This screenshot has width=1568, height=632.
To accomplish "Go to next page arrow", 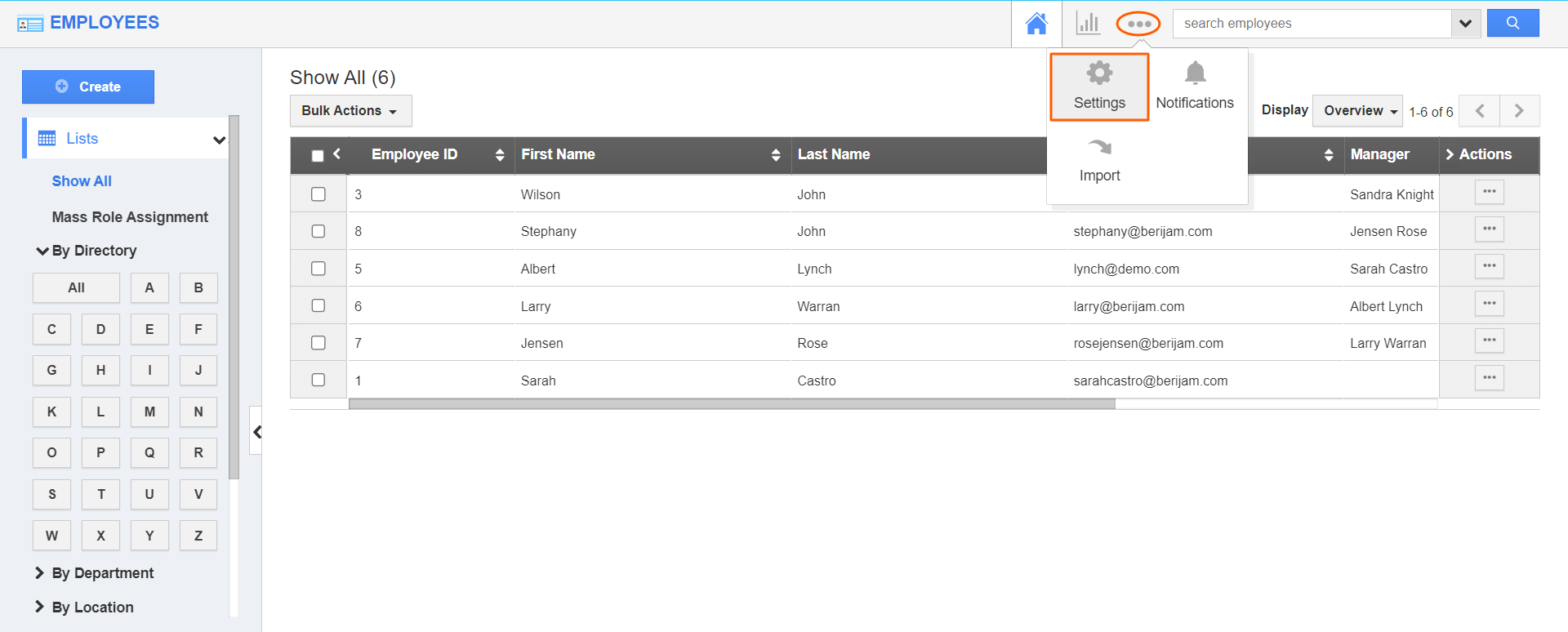I will point(1519,111).
